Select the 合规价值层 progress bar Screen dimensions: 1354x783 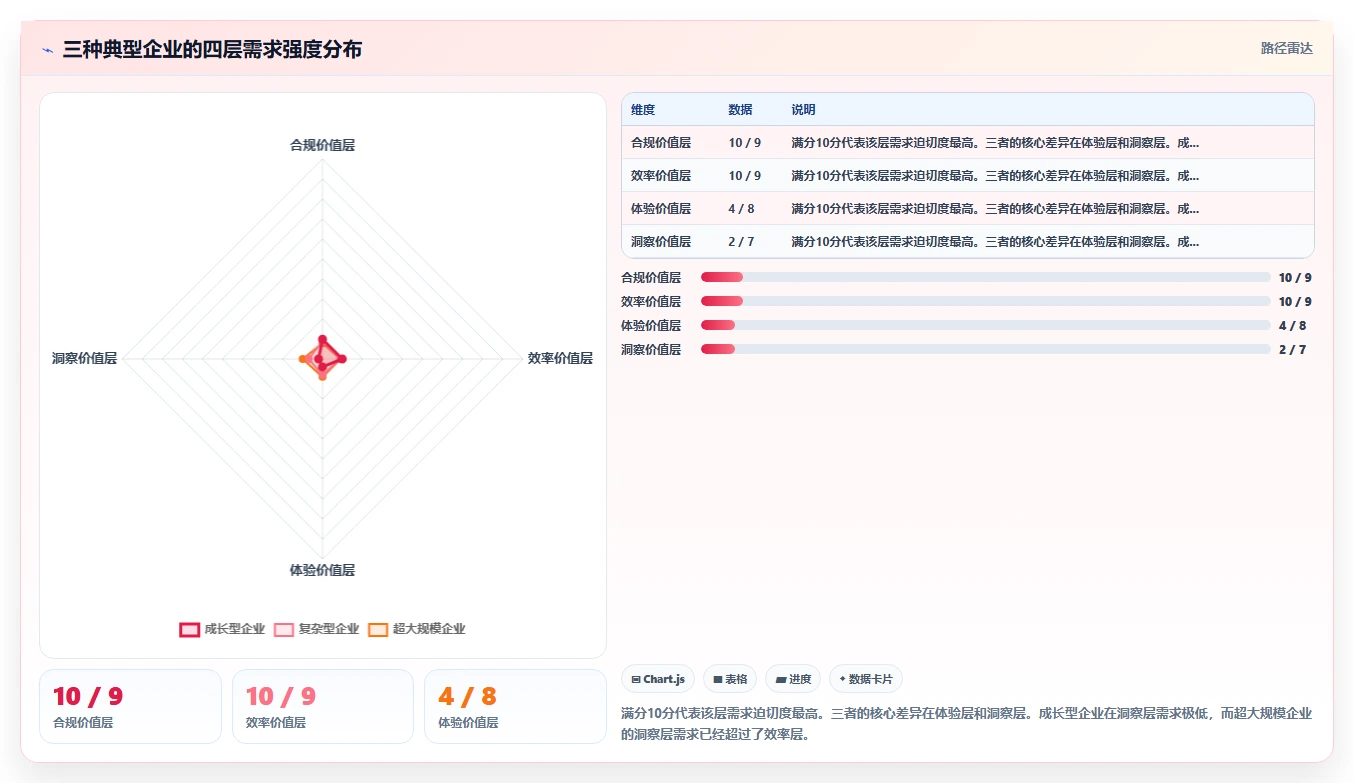tap(985, 277)
